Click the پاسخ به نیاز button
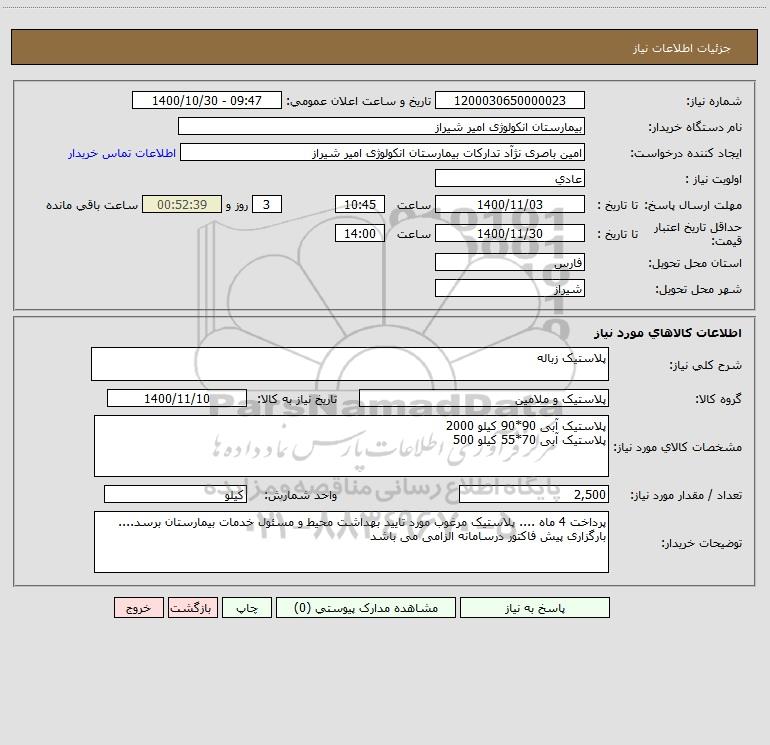Screen dimensions: 770x745 pyautogui.click(x=535, y=607)
